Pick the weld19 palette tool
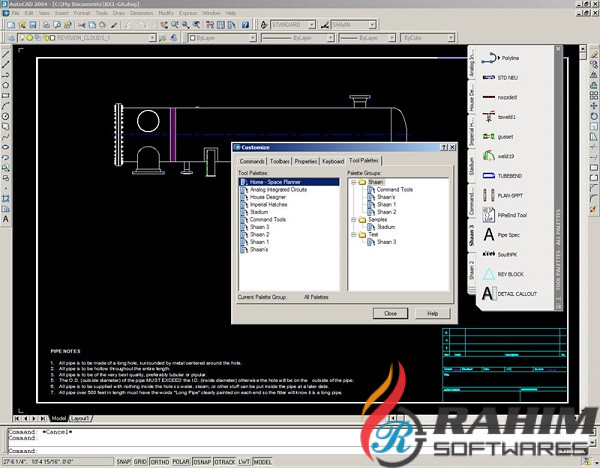Screen dimensions: 600x468 click(498, 156)
